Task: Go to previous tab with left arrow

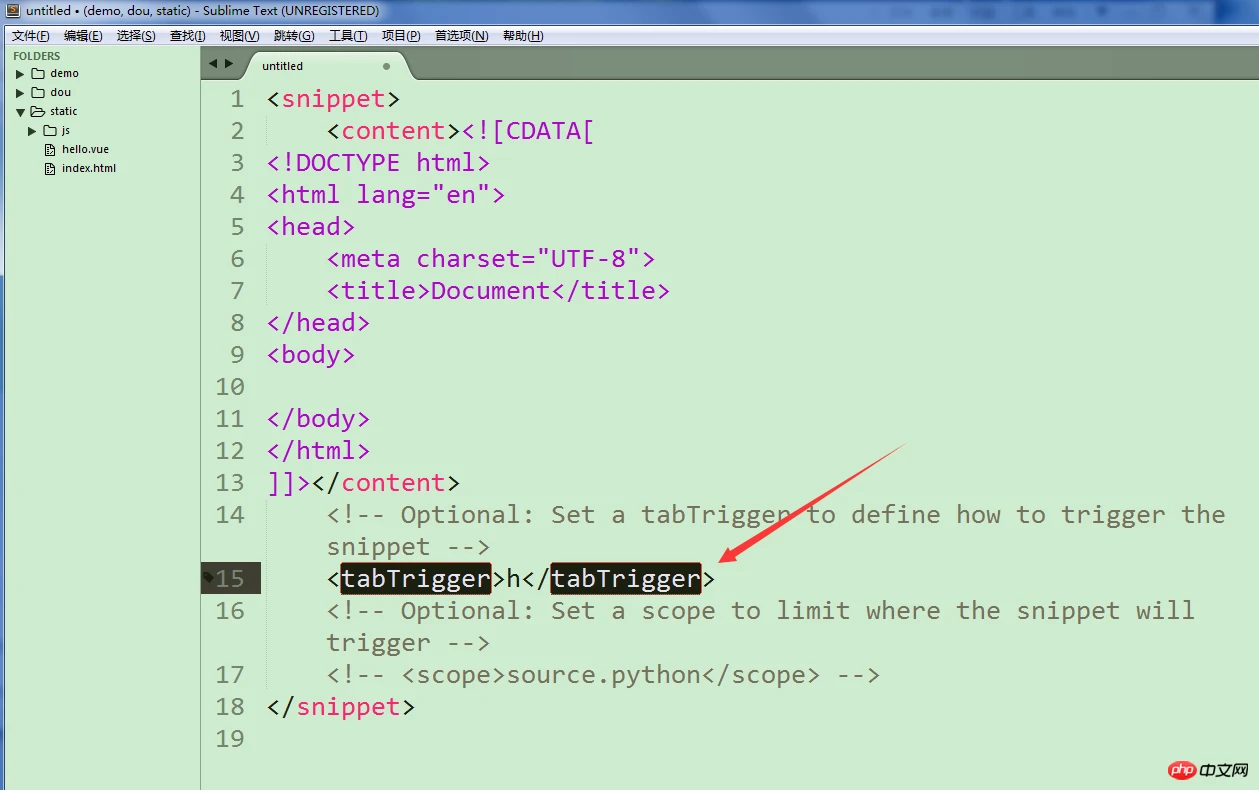Action: (x=212, y=63)
